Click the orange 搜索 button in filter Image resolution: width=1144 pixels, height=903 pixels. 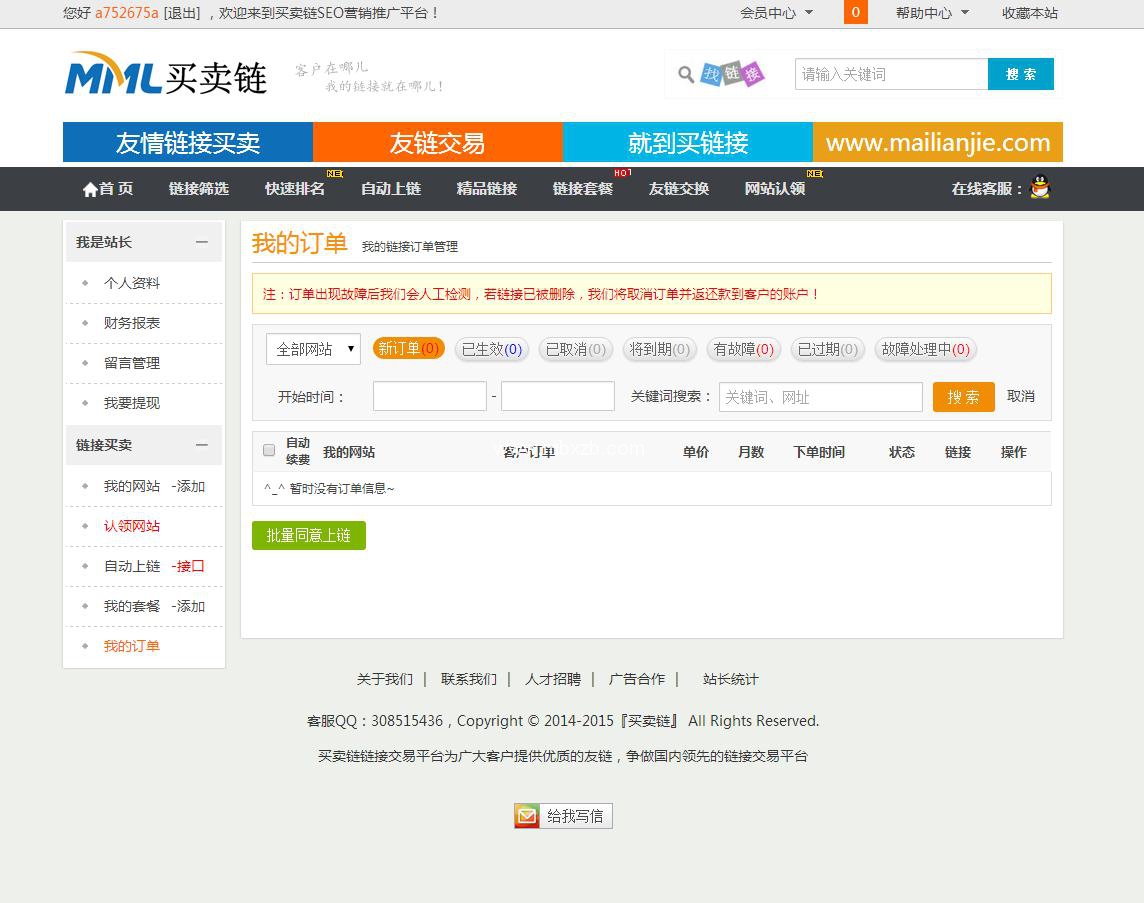click(x=963, y=397)
